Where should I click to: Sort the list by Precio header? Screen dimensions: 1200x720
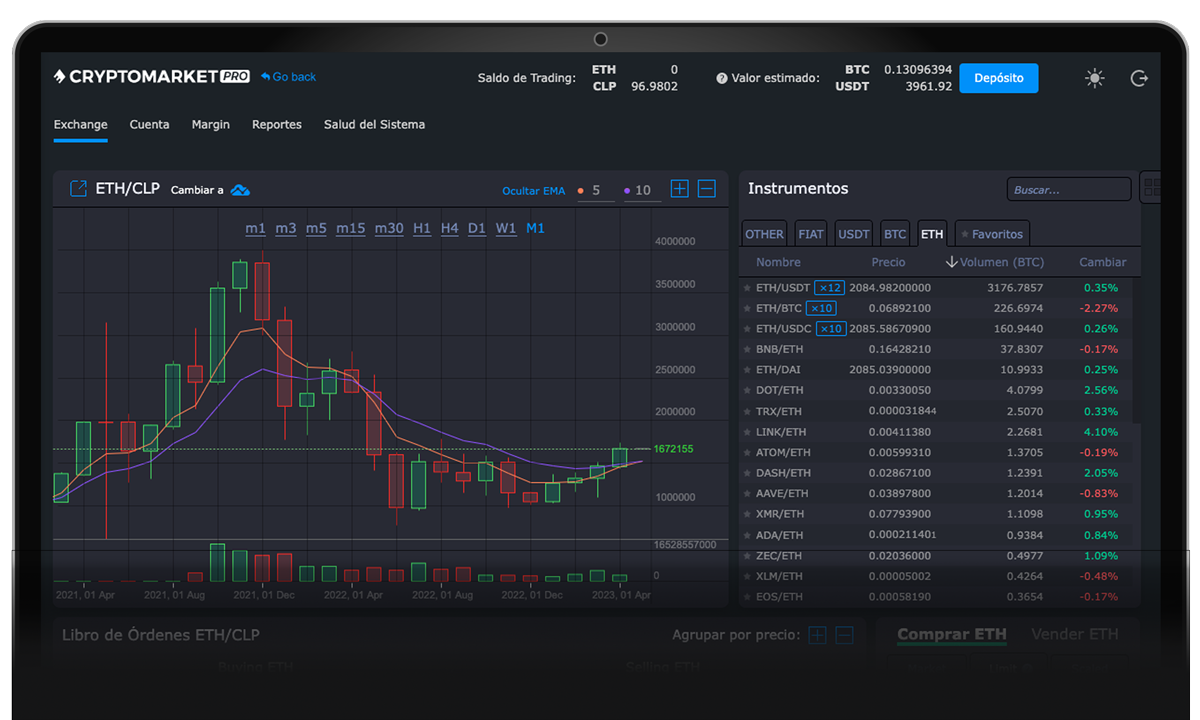pos(888,262)
